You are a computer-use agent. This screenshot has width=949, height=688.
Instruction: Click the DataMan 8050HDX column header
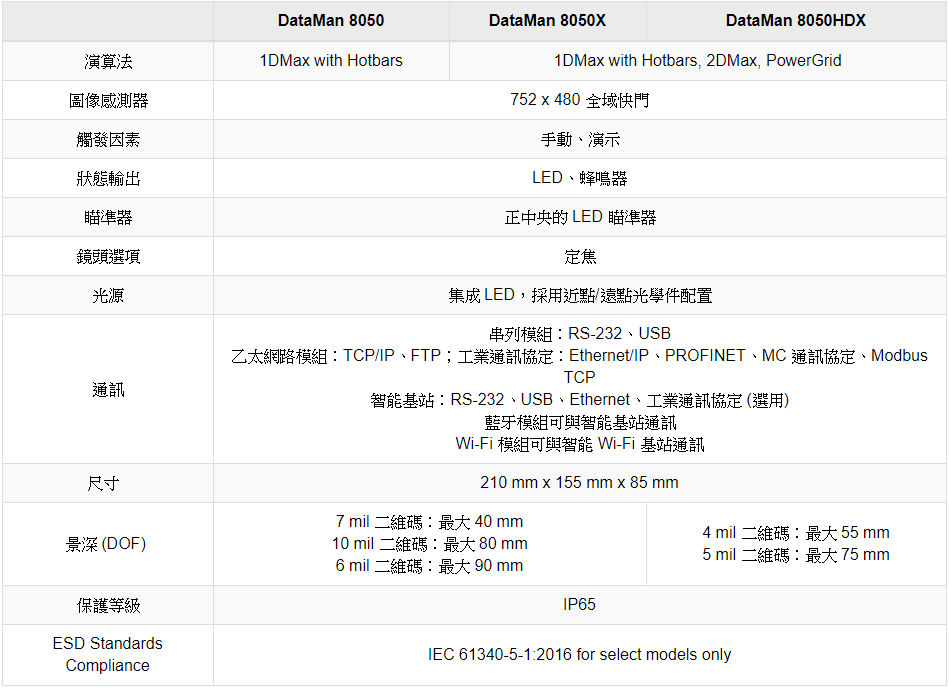click(795, 21)
